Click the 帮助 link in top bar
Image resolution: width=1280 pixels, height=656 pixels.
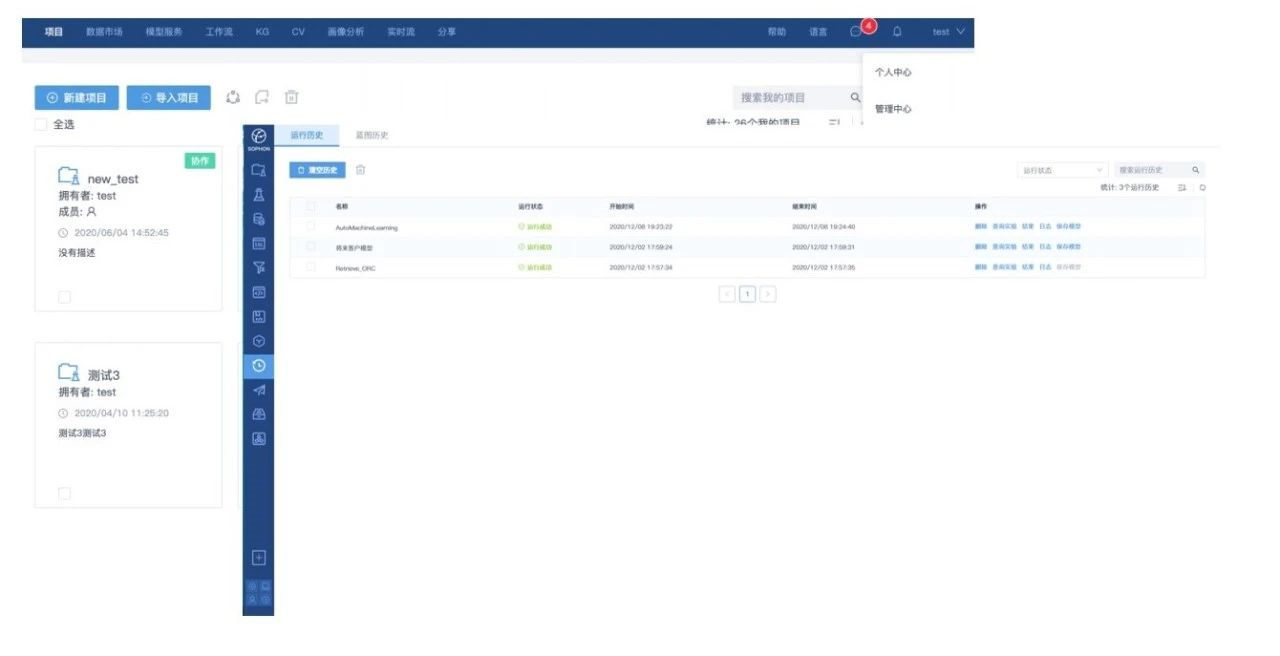777,32
